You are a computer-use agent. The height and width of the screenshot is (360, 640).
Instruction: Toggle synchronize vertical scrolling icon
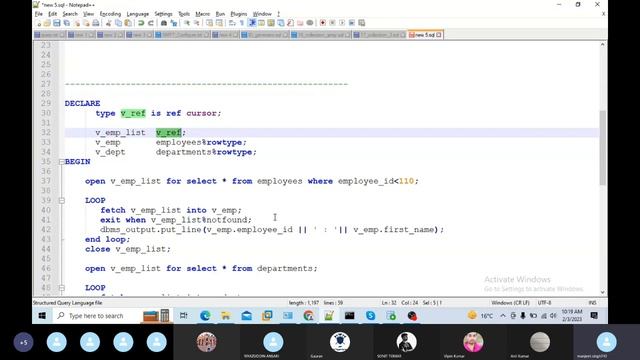point(209,23)
